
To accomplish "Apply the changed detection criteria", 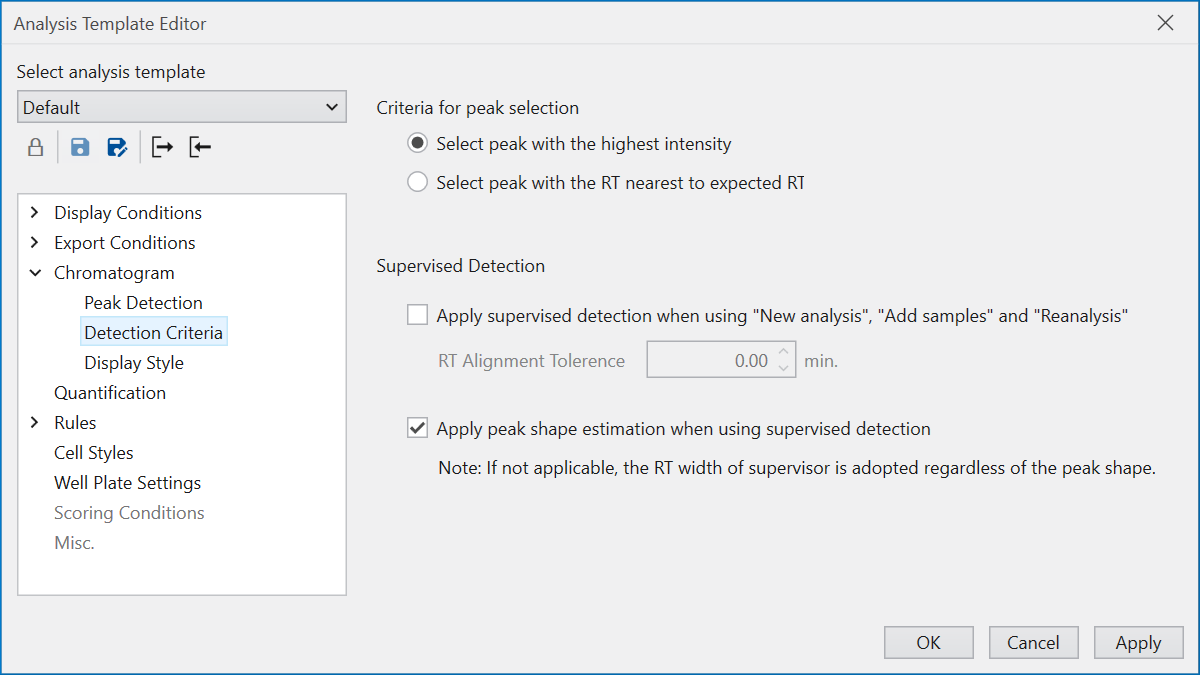I will click(1138, 642).
